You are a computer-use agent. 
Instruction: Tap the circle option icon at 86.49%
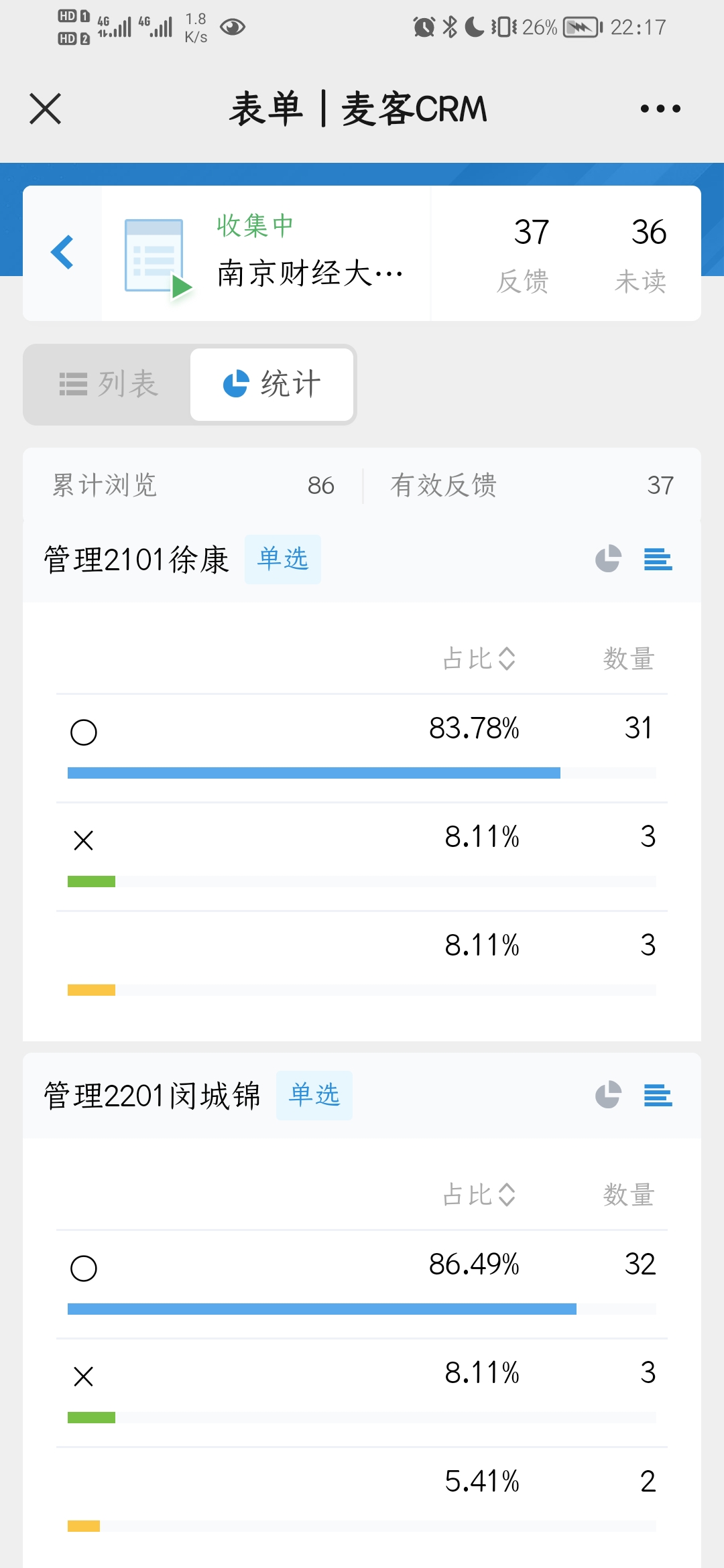(84, 1268)
